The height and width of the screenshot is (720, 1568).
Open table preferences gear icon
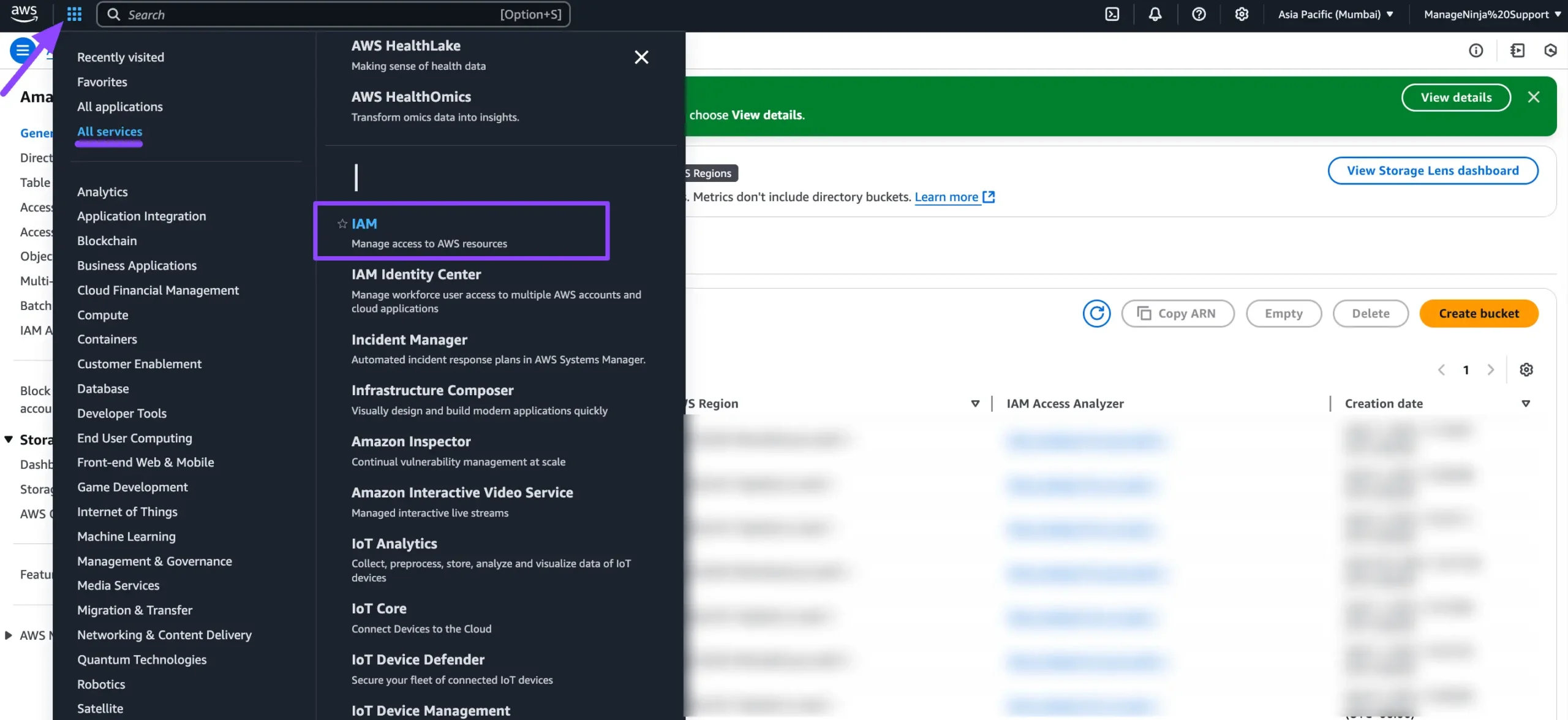pyautogui.click(x=1526, y=369)
